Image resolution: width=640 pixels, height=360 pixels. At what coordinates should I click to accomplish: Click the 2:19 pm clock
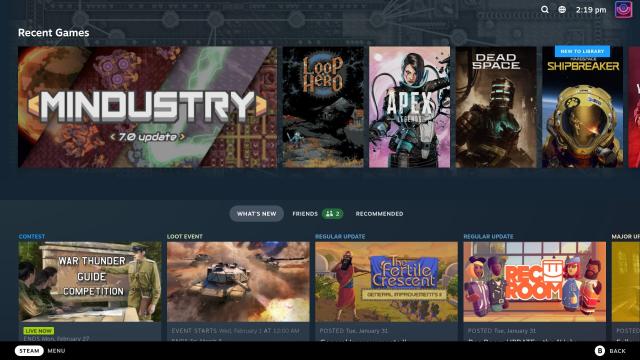click(x=591, y=10)
